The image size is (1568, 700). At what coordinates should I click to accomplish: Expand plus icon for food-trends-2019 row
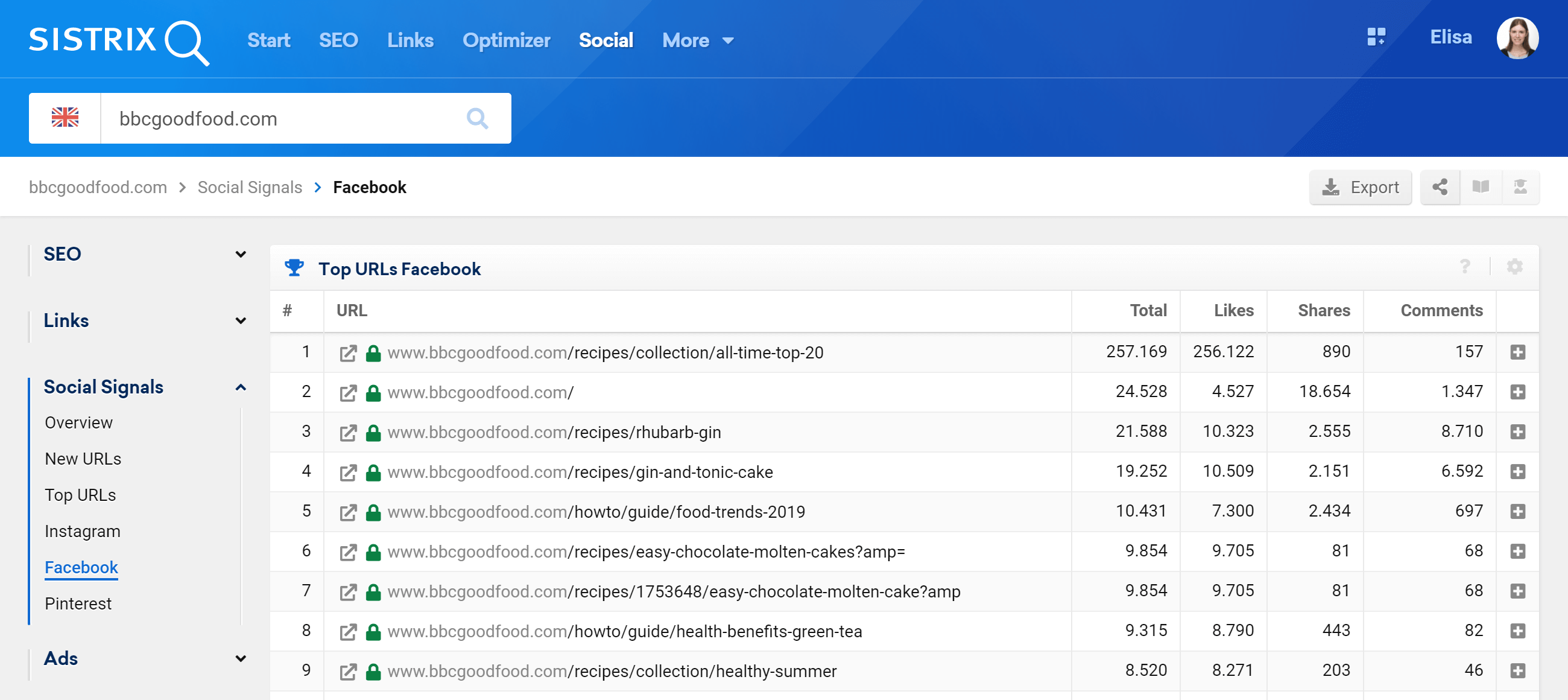1517,511
